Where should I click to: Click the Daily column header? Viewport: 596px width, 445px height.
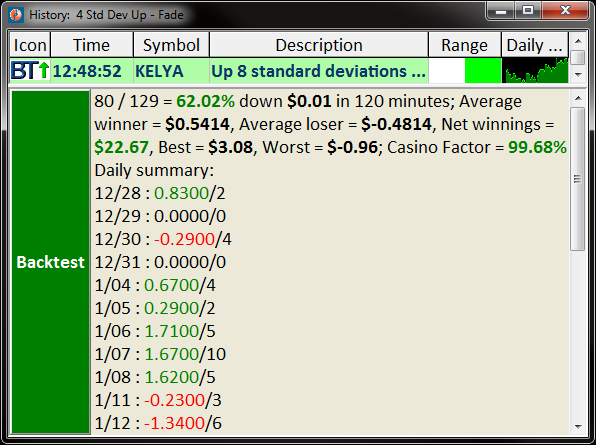tap(535, 45)
